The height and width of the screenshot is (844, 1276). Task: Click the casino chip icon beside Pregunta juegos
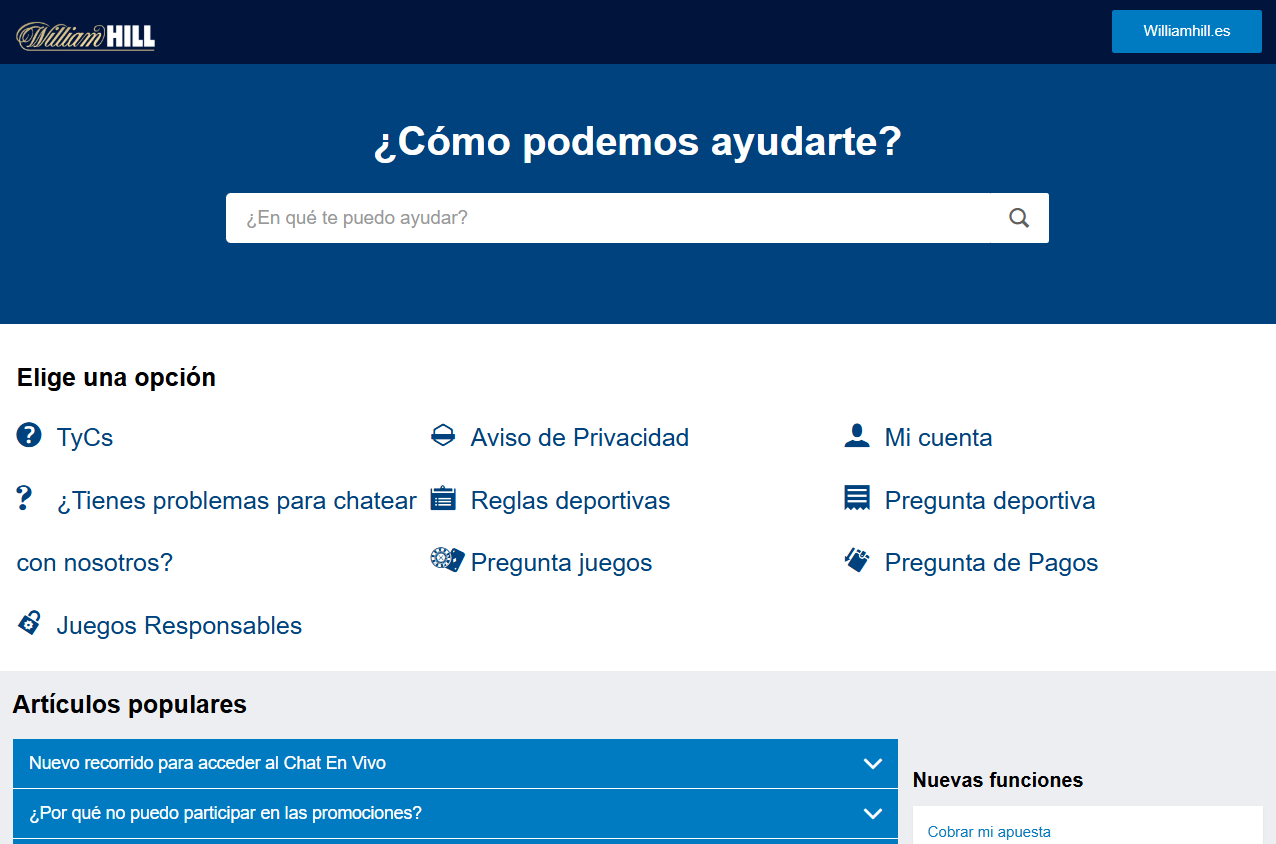tap(447, 560)
